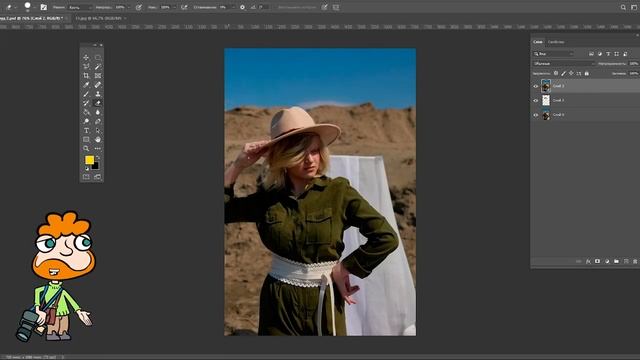Open the brush preset picker in options bar

coord(29,7)
